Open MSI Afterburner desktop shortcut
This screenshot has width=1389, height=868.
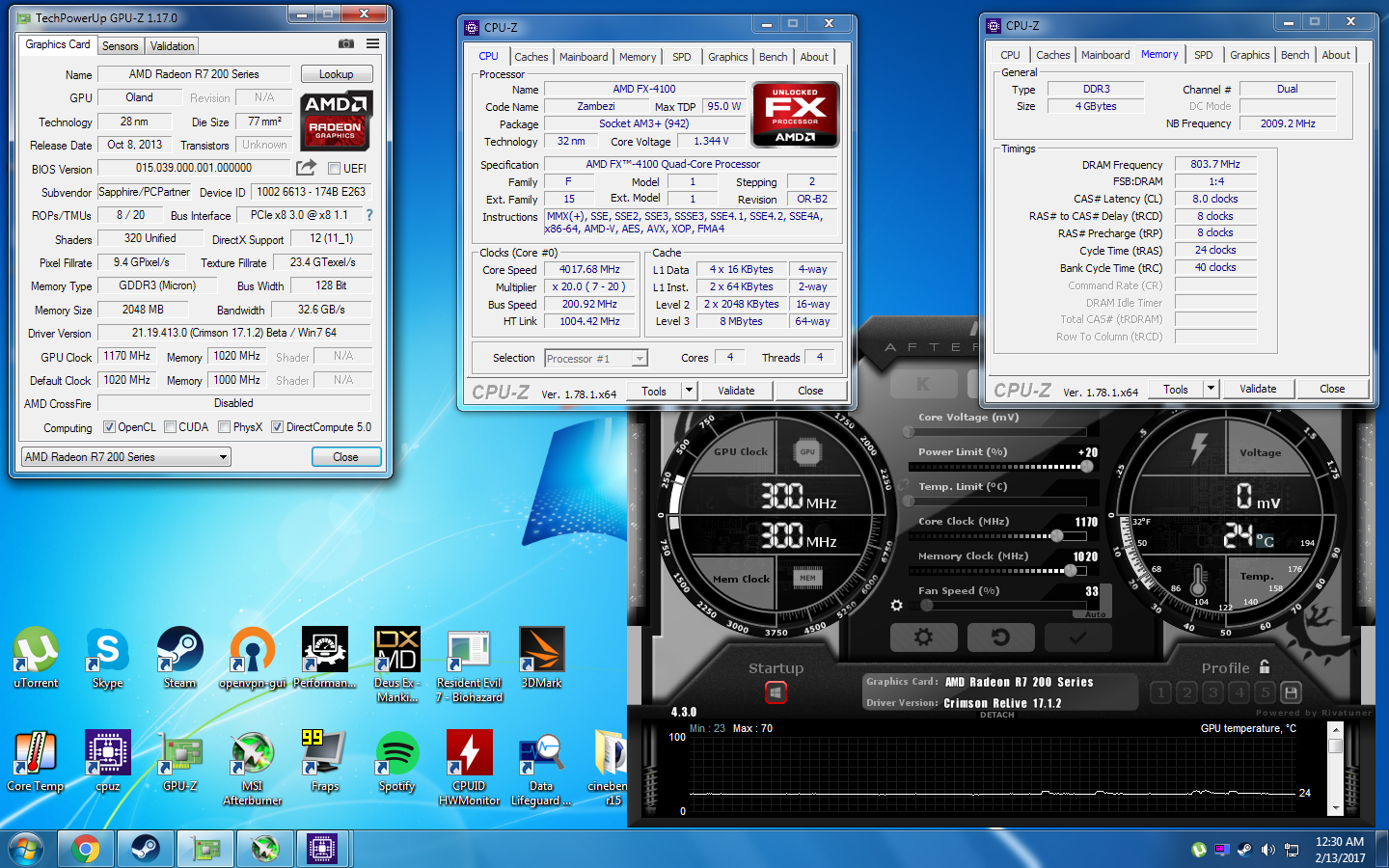point(253,769)
